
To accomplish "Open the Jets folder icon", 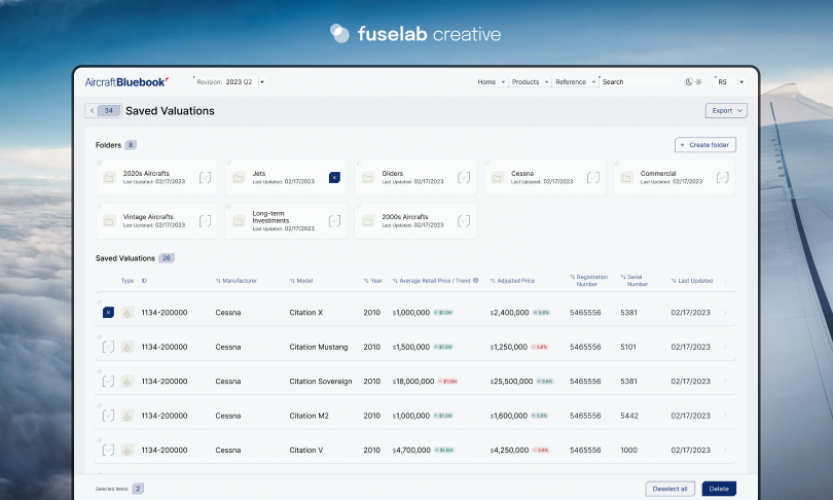I will point(239,178).
